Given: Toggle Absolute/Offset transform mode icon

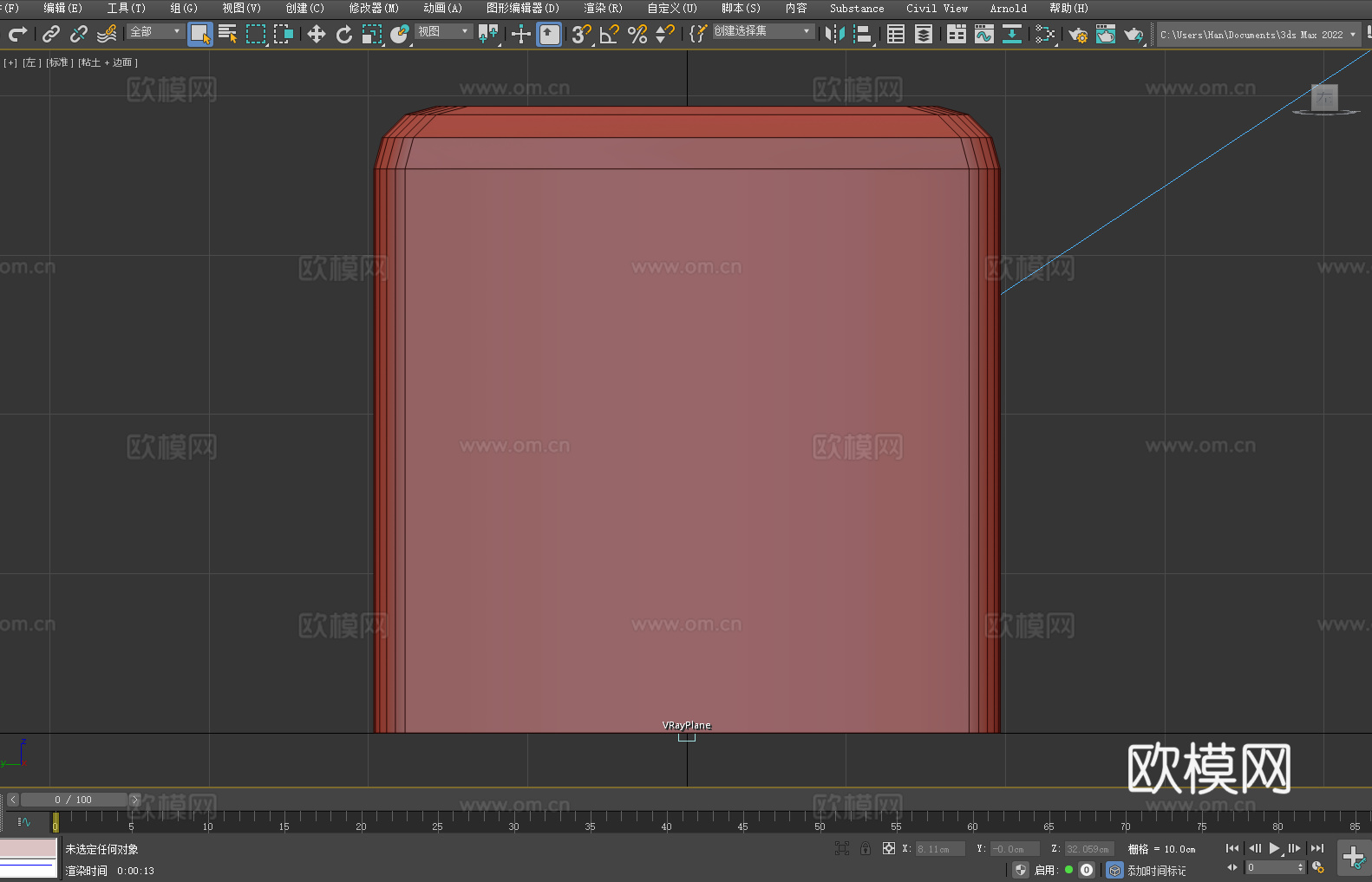Looking at the screenshot, I should pyautogui.click(x=889, y=848).
